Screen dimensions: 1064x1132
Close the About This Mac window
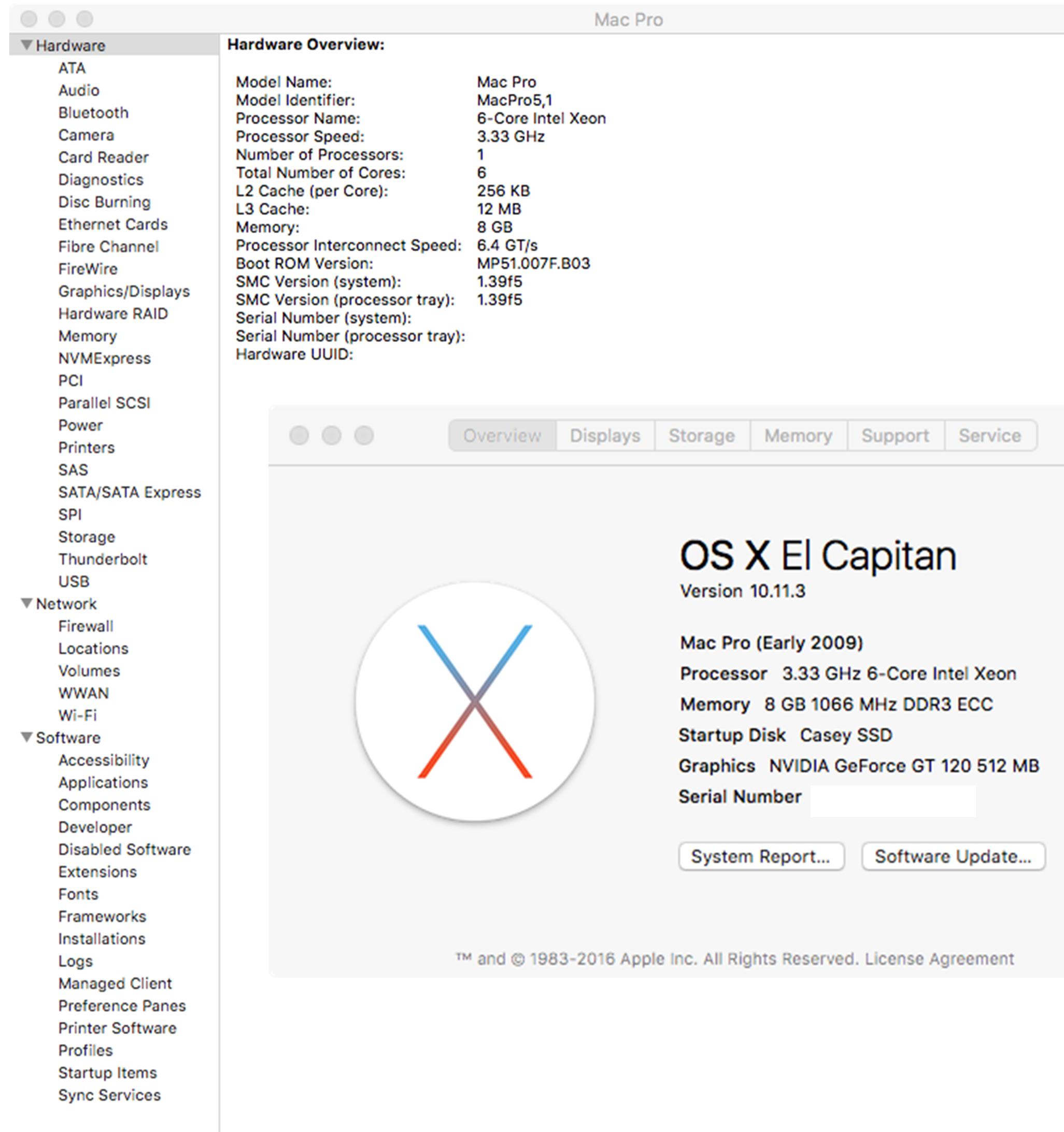click(299, 436)
